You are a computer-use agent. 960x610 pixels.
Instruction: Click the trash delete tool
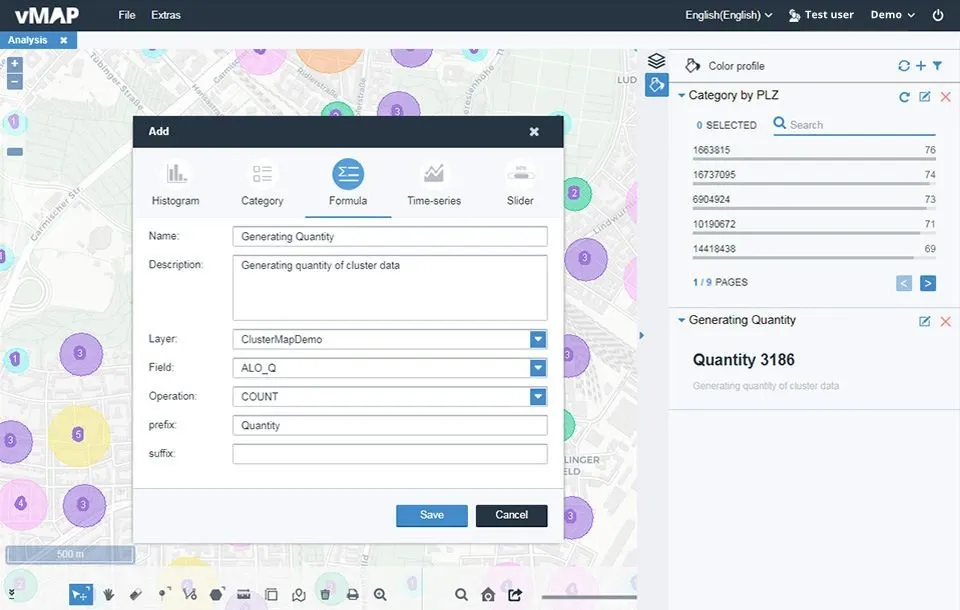pyautogui.click(x=325, y=594)
